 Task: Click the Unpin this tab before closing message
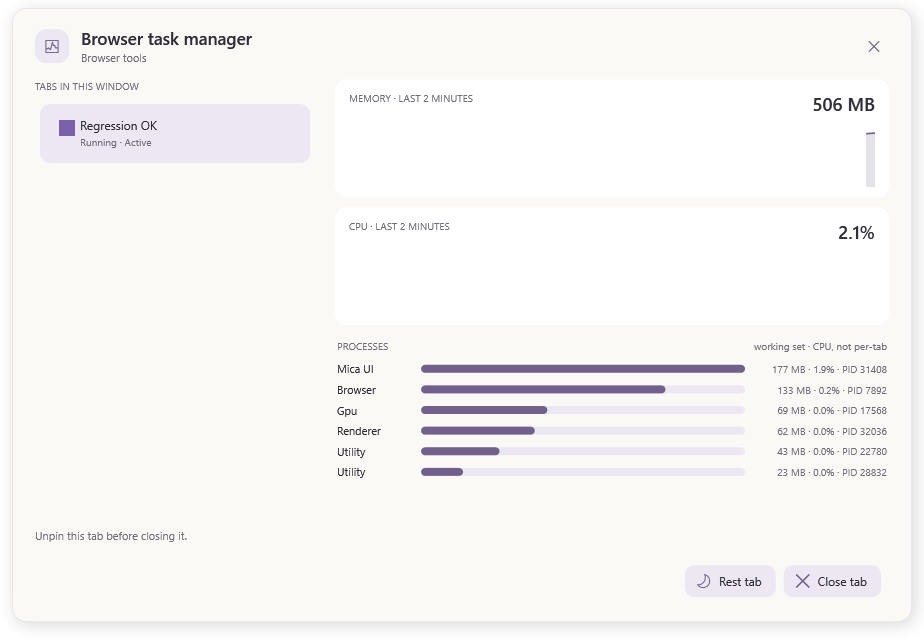[111, 536]
